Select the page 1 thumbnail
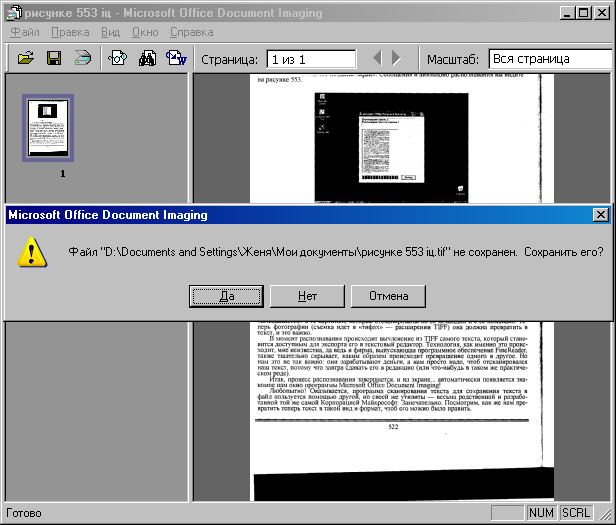Image resolution: width=616 pixels, height=525 pixels. point(48,128)
